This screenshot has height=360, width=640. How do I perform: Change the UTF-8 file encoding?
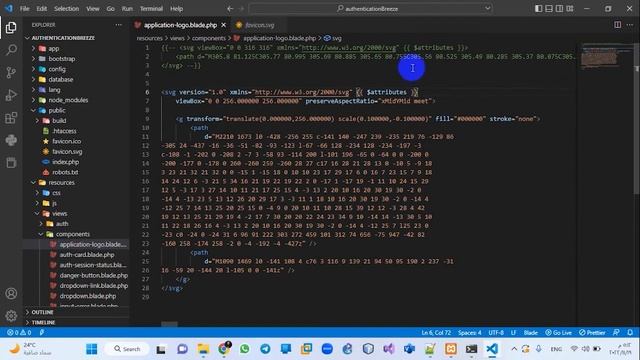496,333
